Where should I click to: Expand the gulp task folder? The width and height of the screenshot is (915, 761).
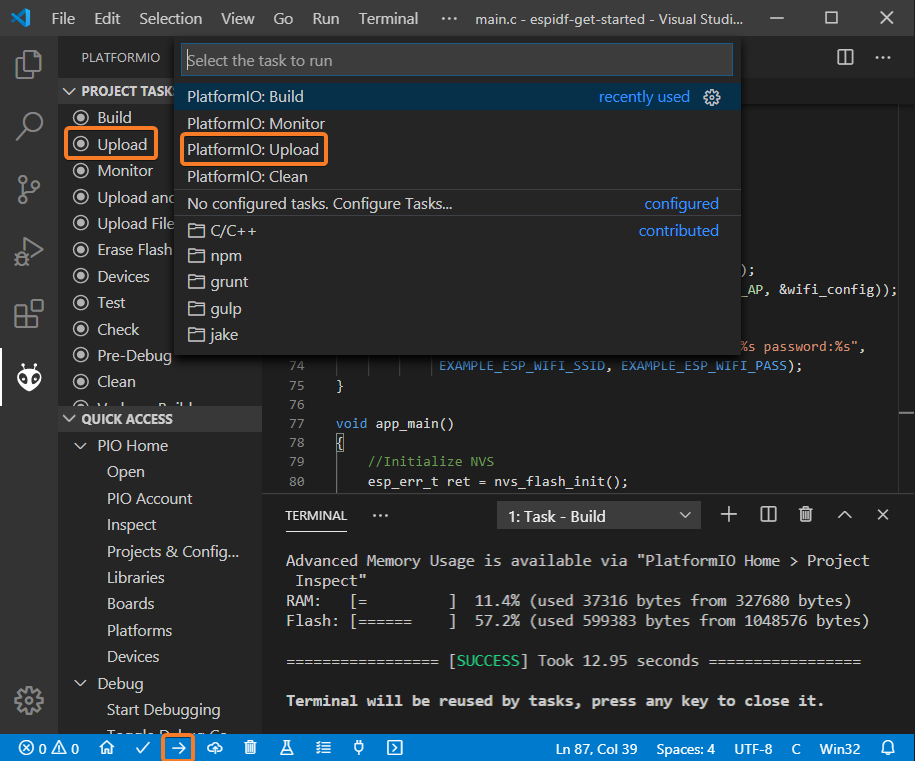(457, 309)
